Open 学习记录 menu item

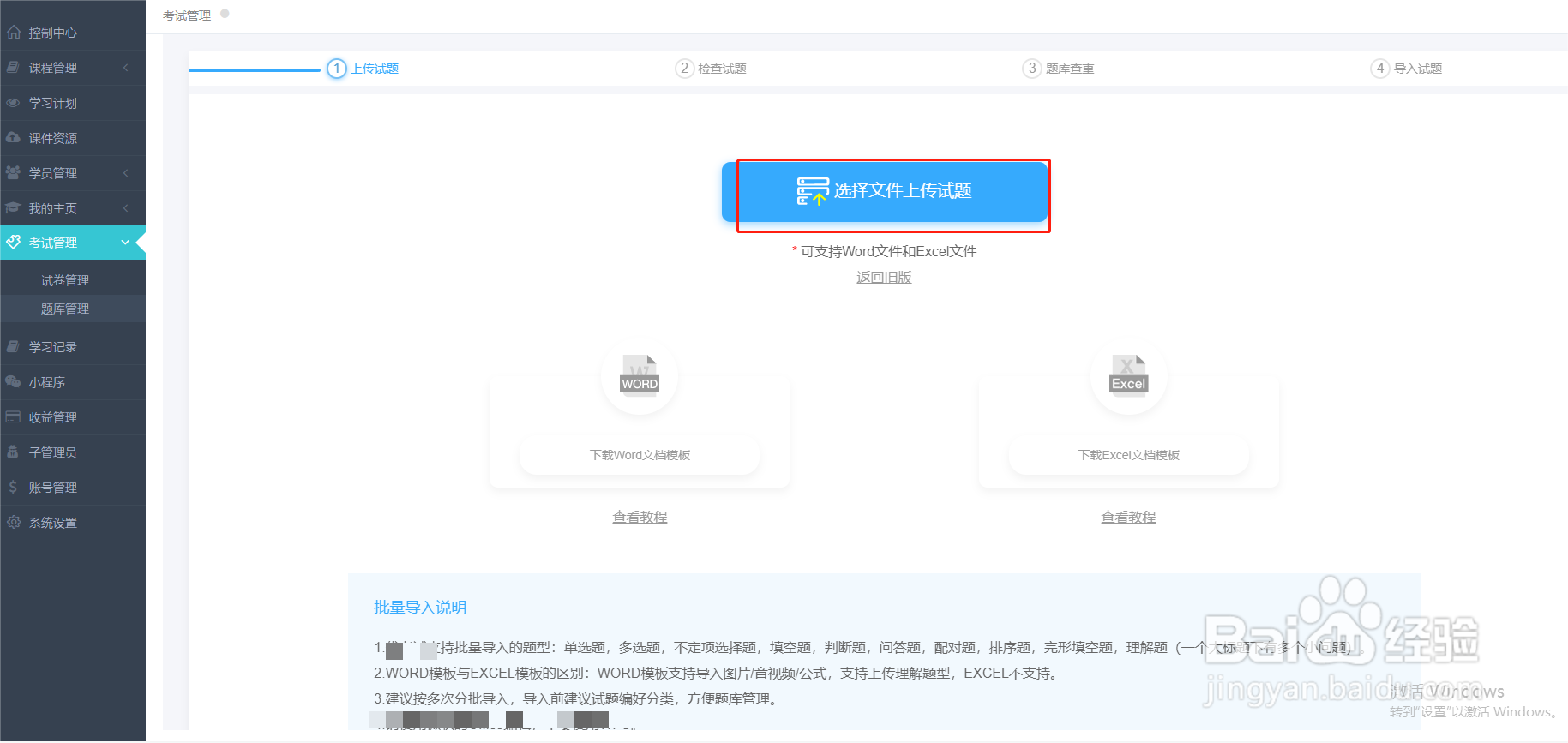pyautogui.click(x=73, y=347)
